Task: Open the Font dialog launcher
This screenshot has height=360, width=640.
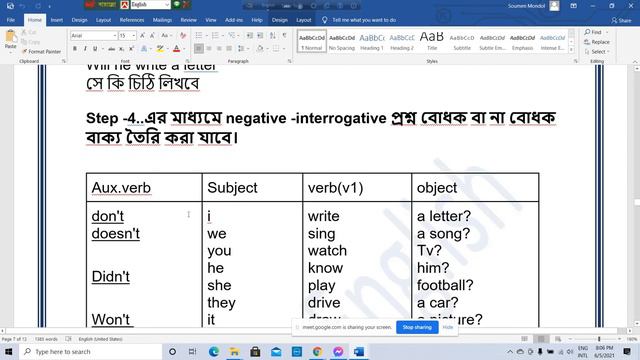Action: coord(187,61)
